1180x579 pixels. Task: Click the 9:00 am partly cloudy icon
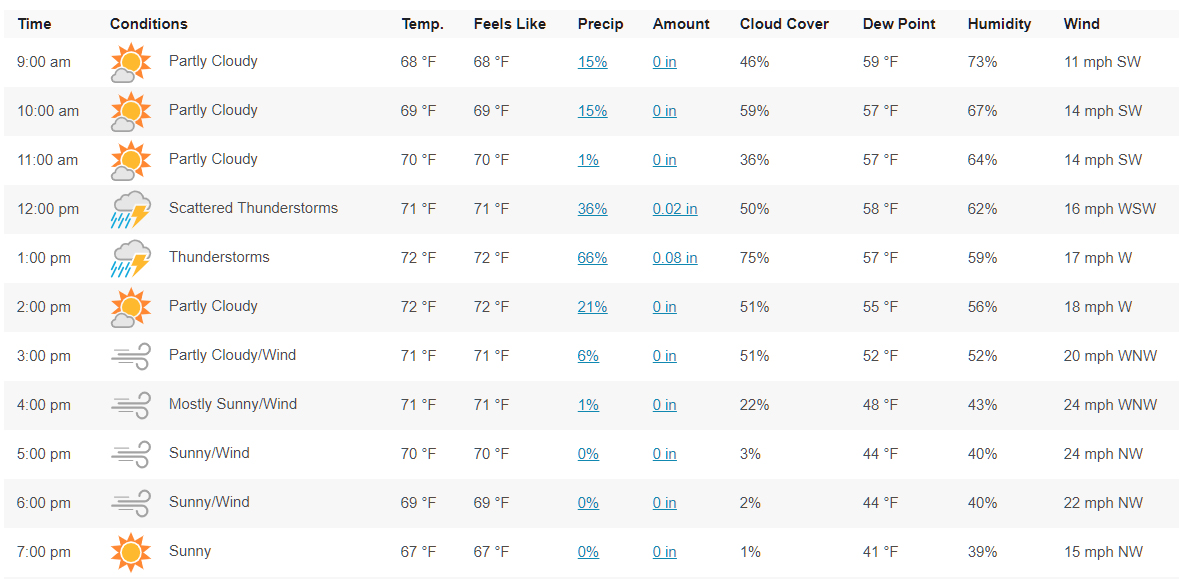point(131,62)
